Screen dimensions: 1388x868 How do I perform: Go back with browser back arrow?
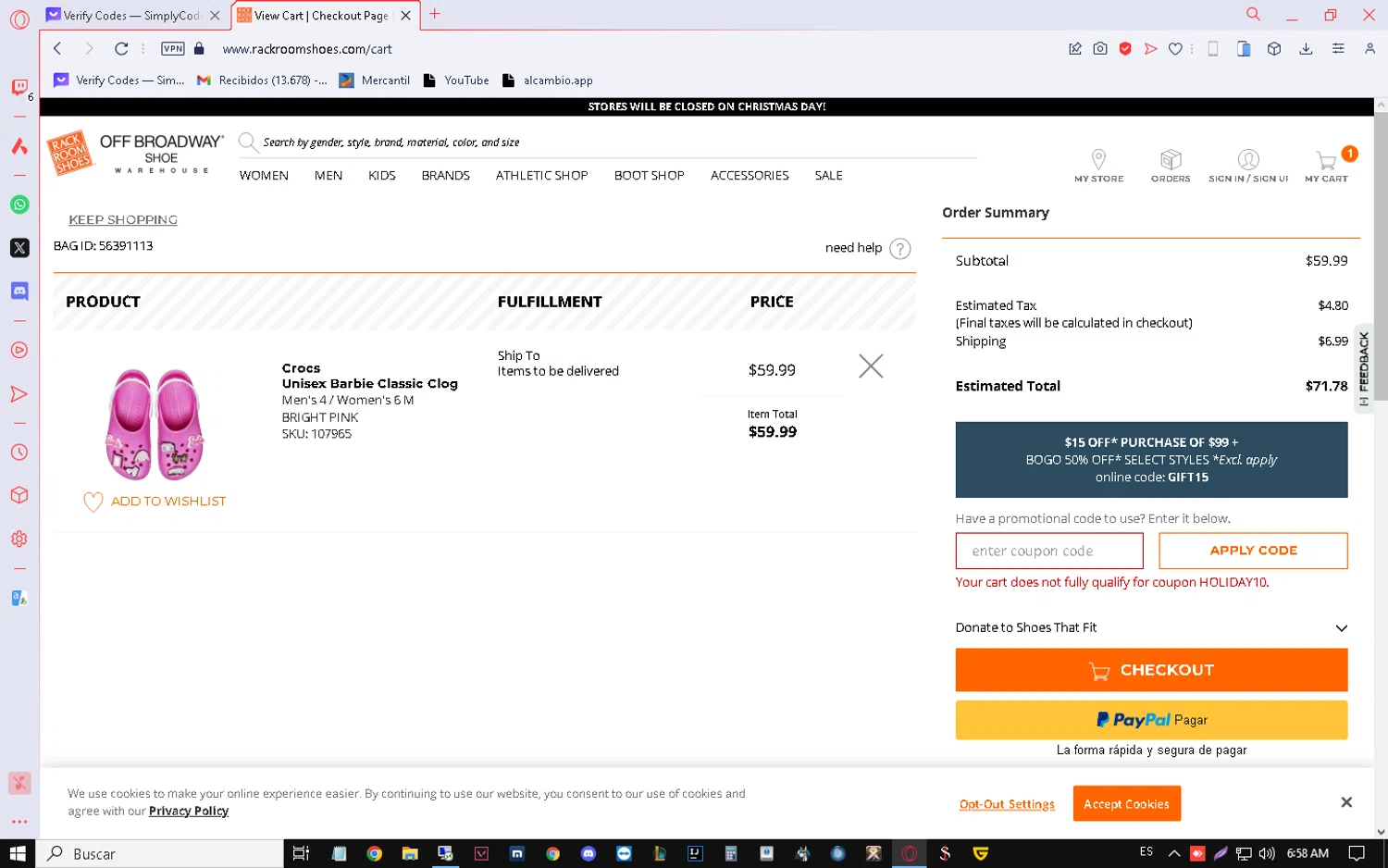(57, 48)
